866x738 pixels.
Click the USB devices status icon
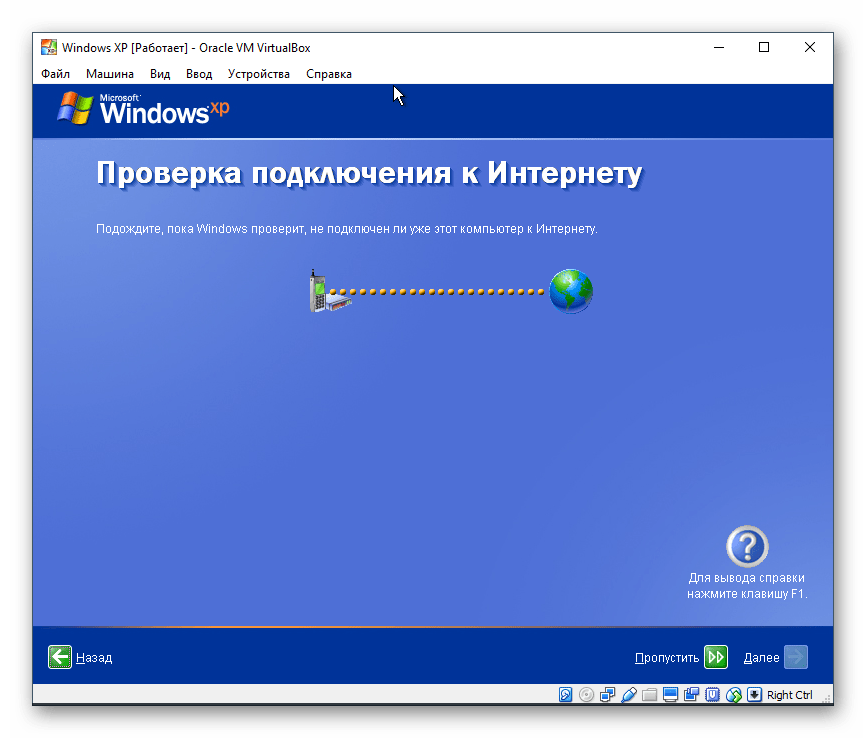629,694
